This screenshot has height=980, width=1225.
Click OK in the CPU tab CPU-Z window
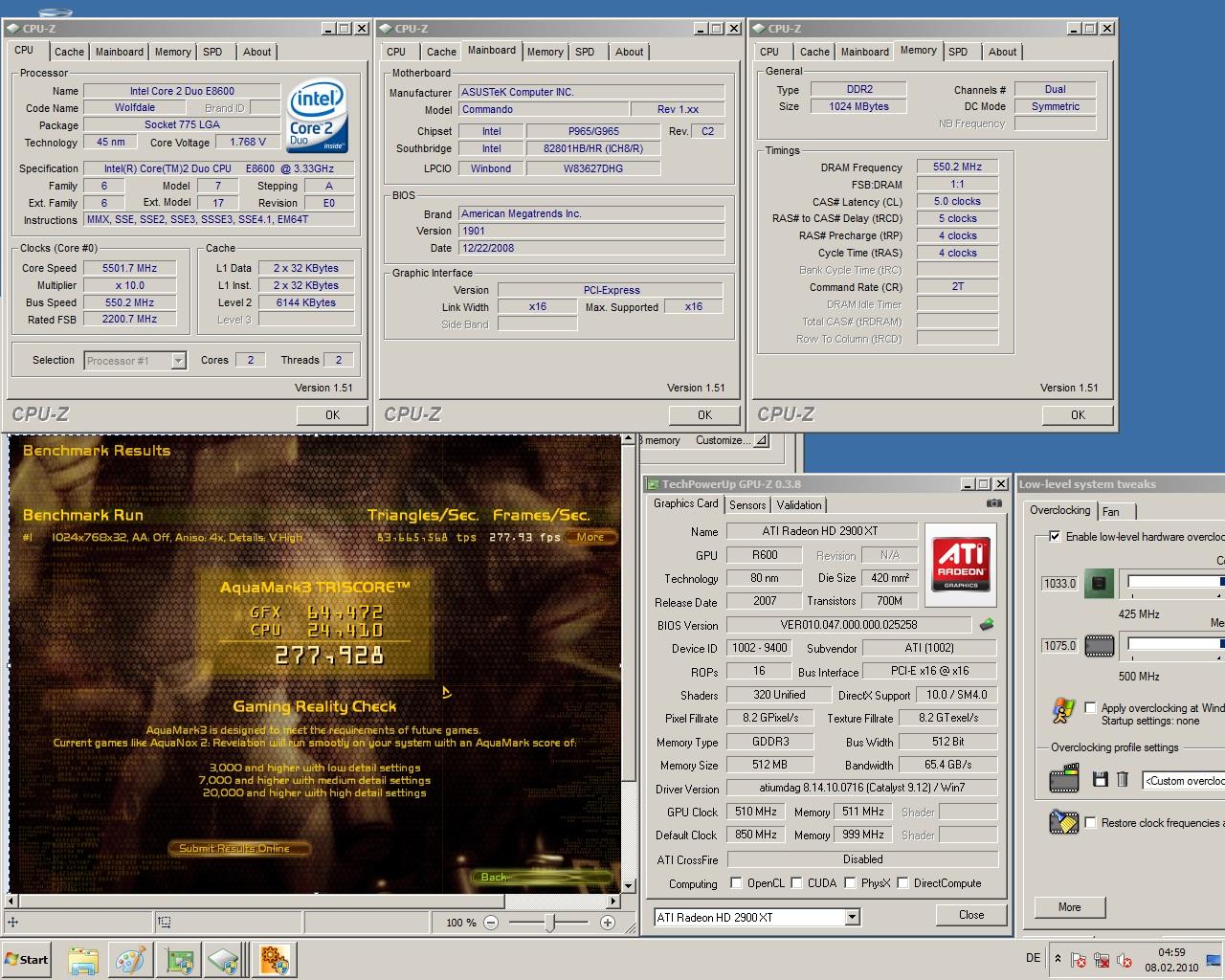pos(332,415)
